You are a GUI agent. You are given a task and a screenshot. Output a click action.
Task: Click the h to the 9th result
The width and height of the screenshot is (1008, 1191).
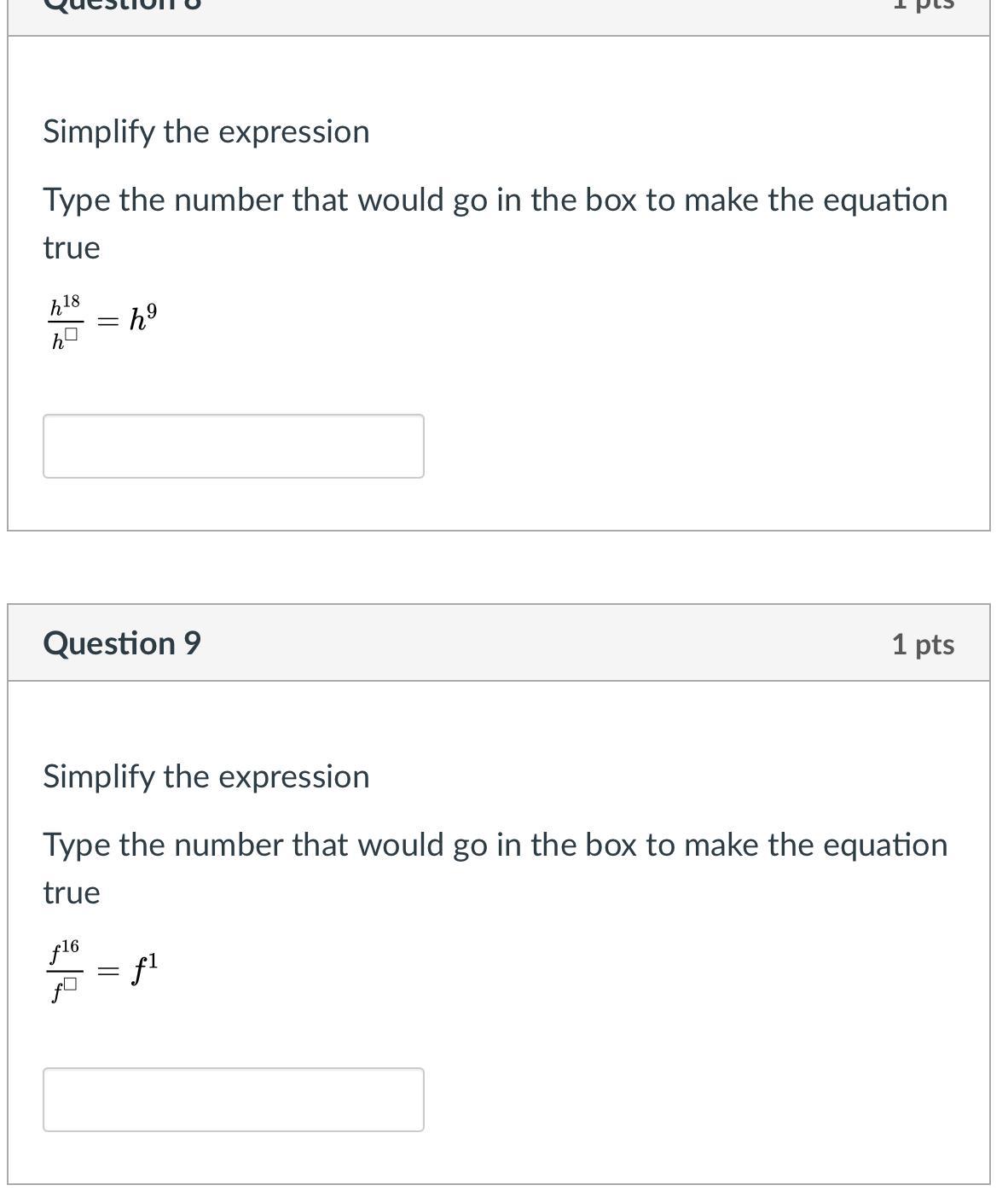[x=142, y=319]
